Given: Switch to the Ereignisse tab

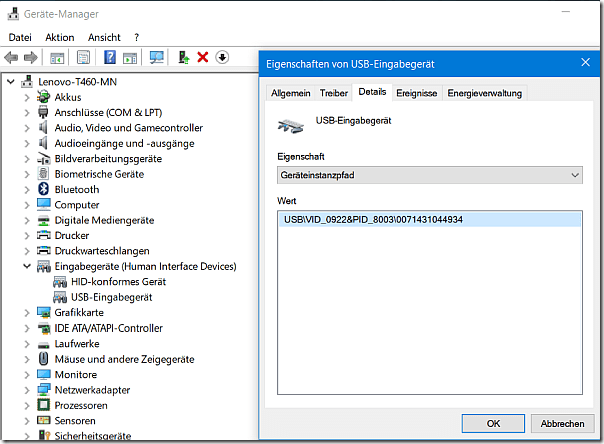Looking at the screenshot, I should point(417,93).
